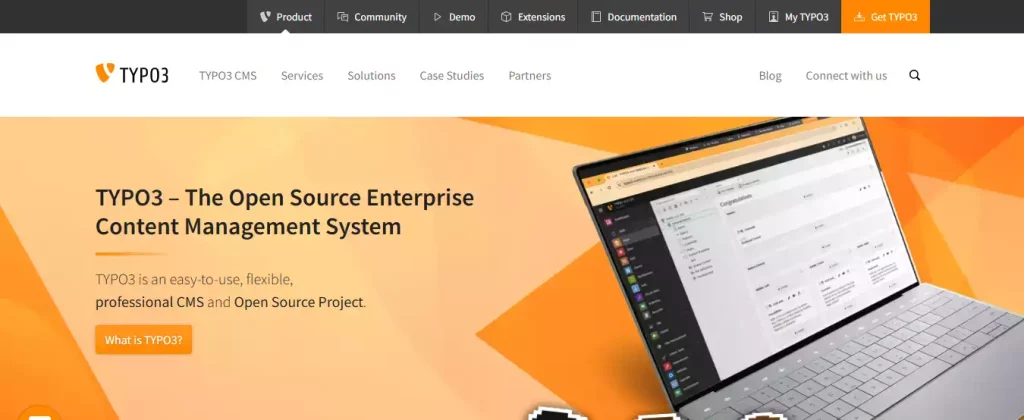Screen dimensions: 1024x420
Task: Open the Services menu item
Action: 302,76
